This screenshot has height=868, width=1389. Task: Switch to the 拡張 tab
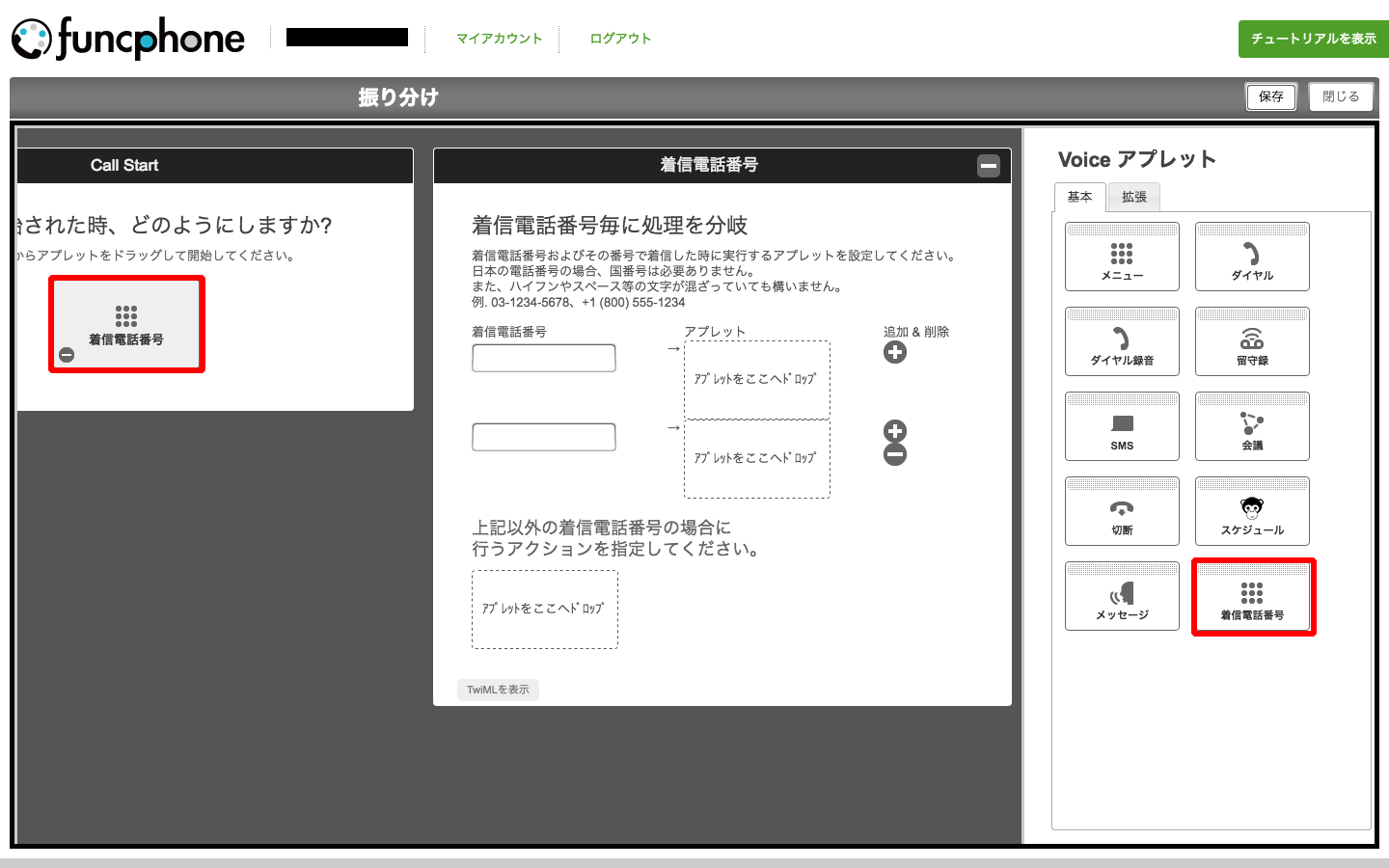click(1134, 197)
